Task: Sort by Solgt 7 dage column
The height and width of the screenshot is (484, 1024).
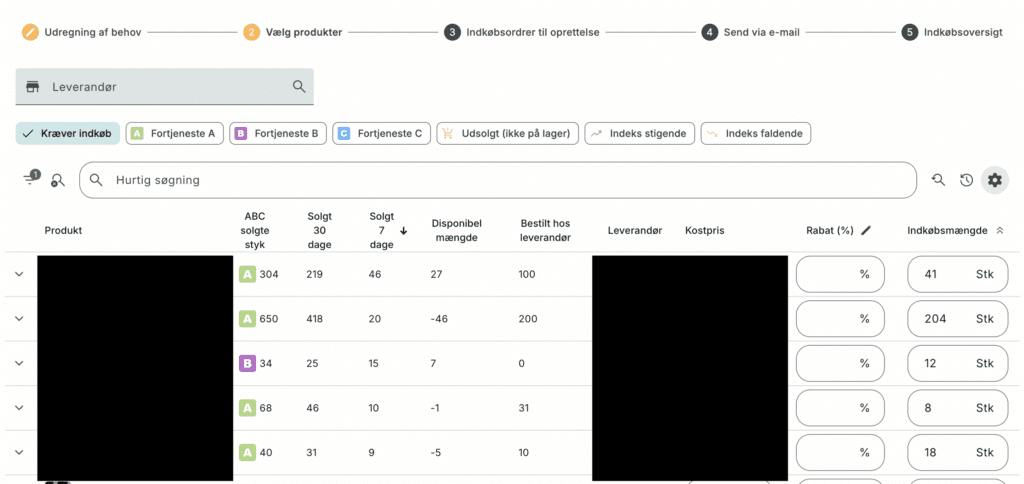Action: pyautogui.click(x=382, y=230)
